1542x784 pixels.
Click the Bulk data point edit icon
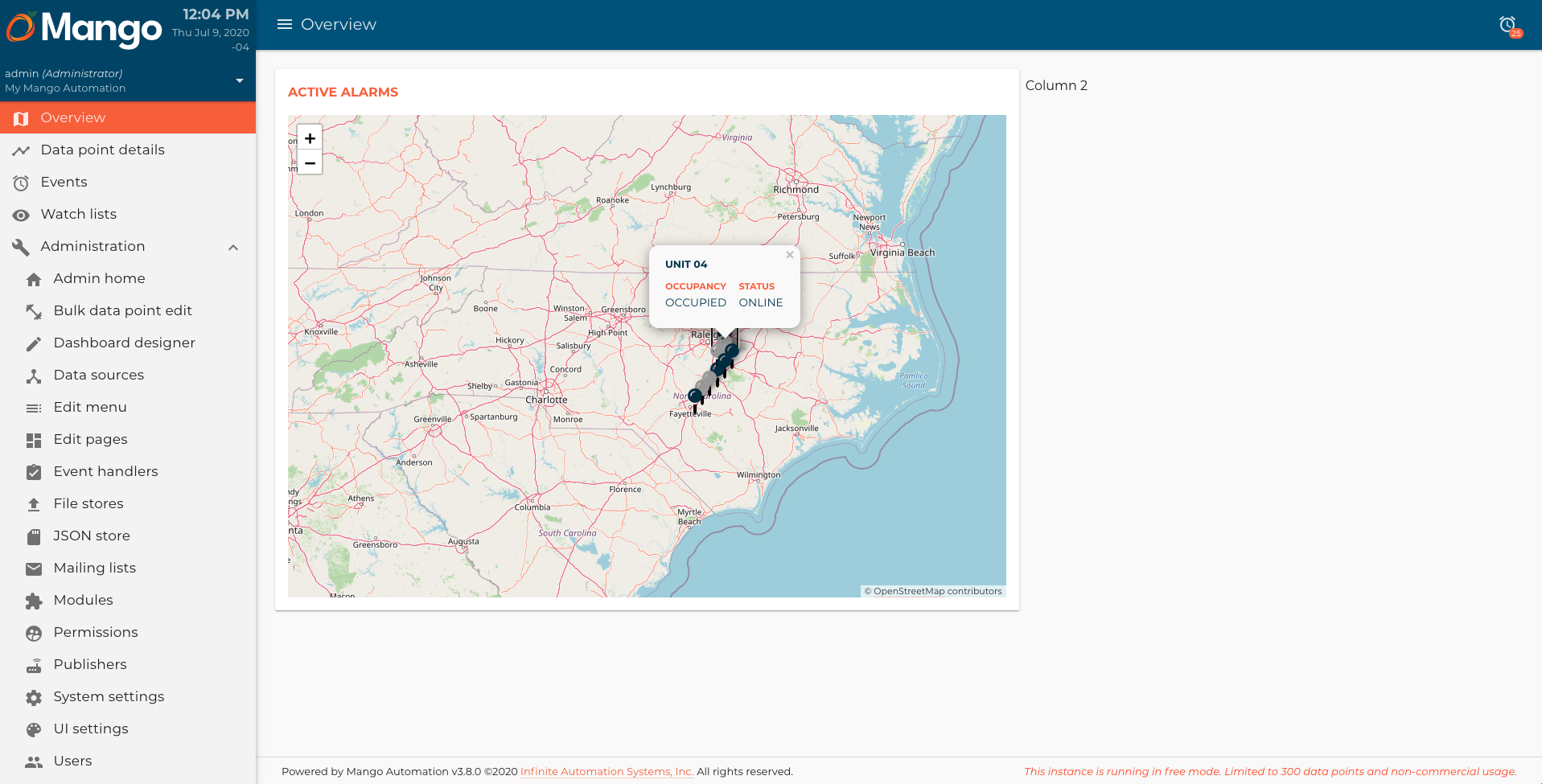[34, 311]
